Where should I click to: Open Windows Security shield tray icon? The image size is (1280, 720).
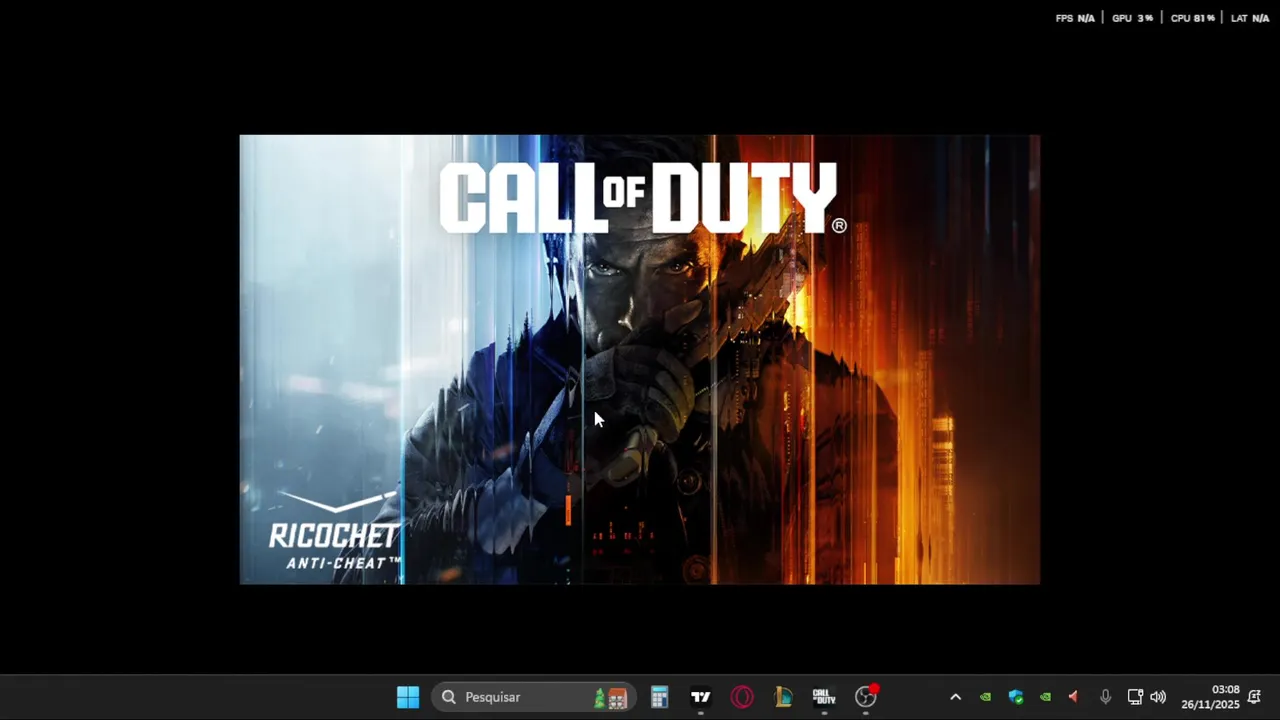(x=1016, y=697)
